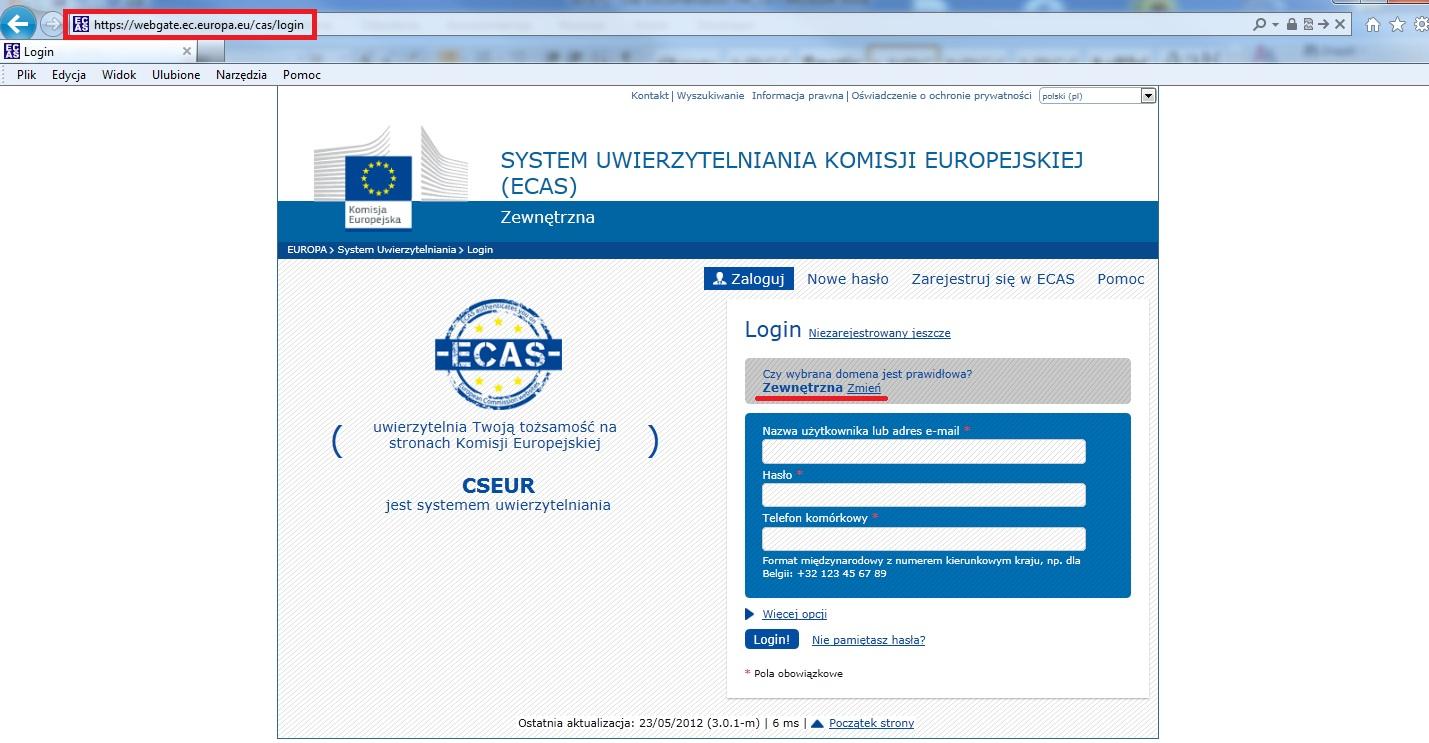Click the Hasło password field
The width and height of the screenshot is (1429, 743).
[x=924, y=495]
